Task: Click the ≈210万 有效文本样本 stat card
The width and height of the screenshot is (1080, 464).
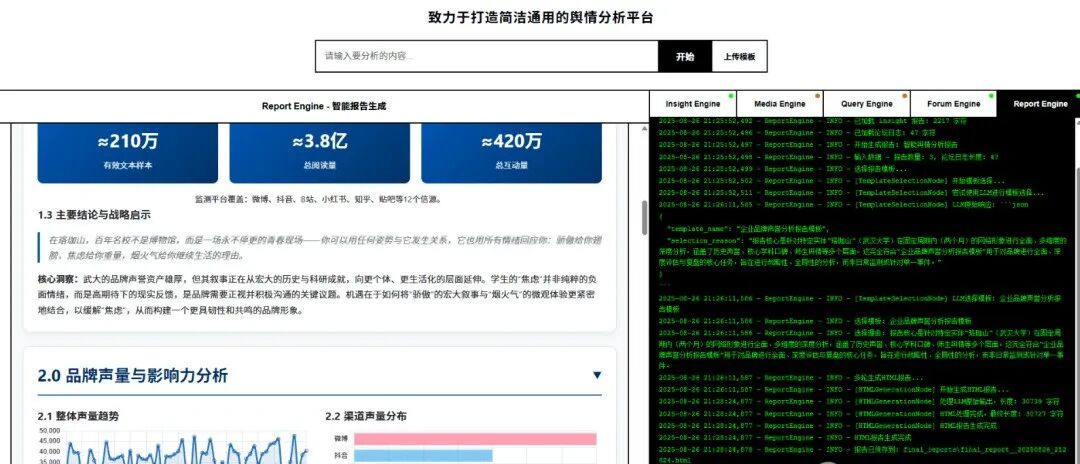Action: [127, 152]
